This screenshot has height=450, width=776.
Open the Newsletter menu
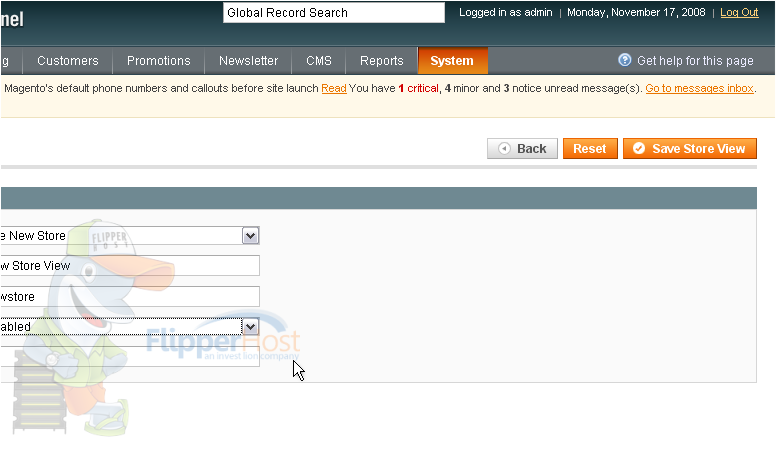[248, 61]
